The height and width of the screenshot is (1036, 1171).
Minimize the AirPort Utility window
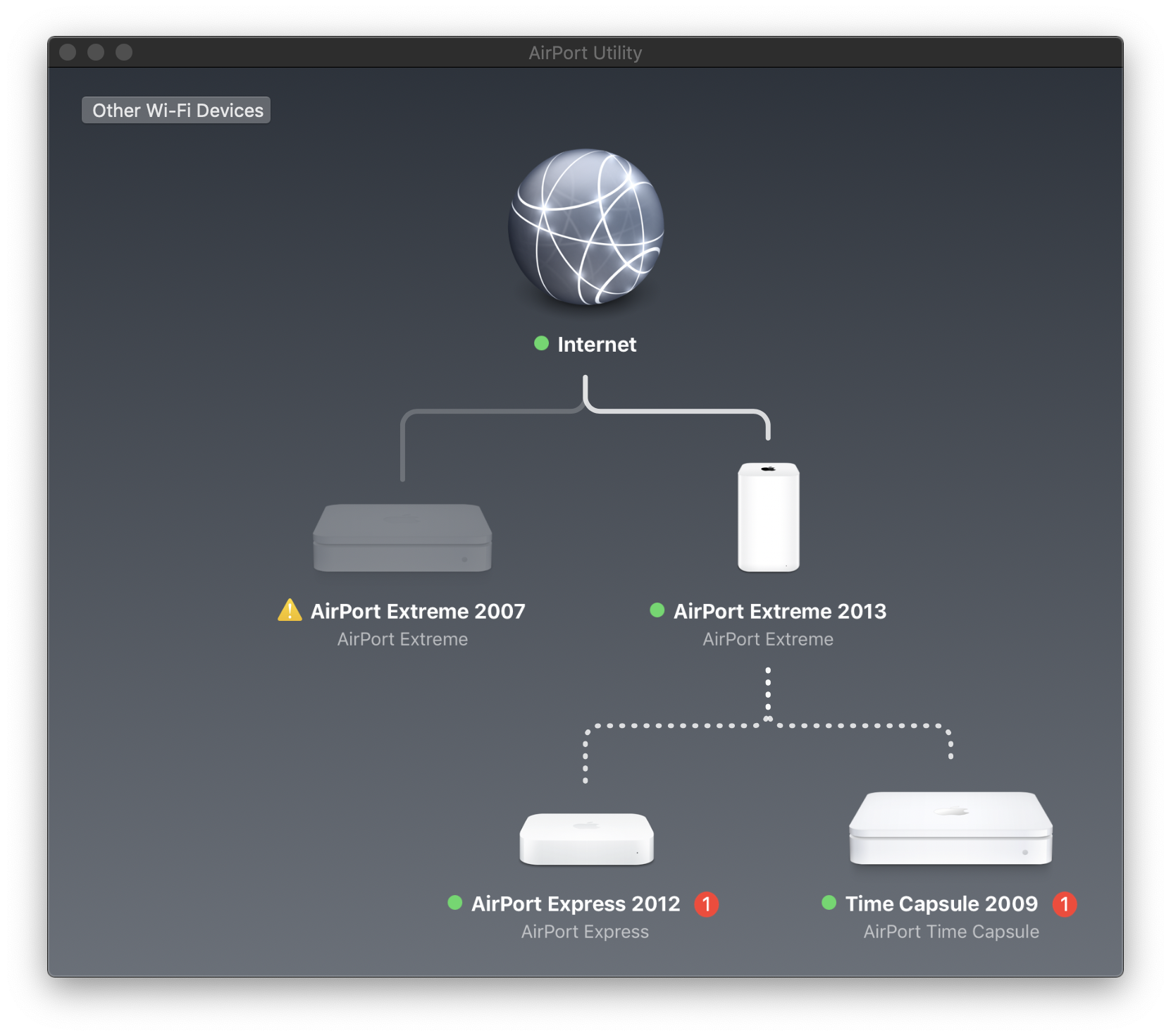(x=96, y=52)
